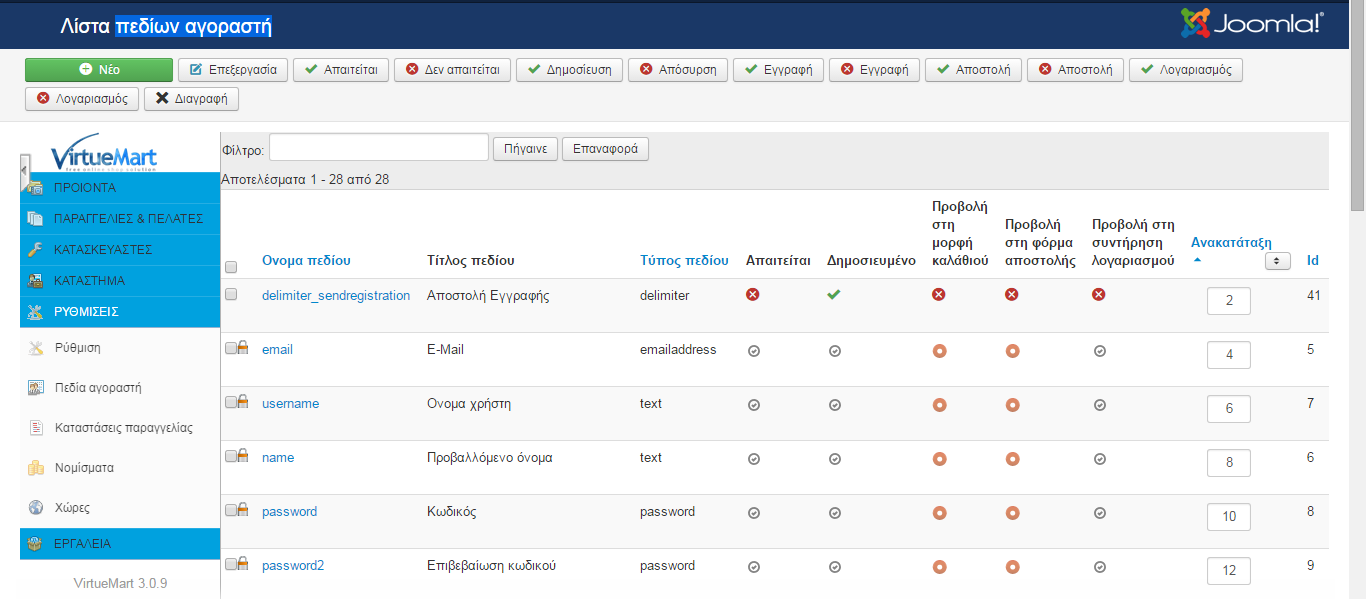Expand the ΠΑΡΑΓΓΕΛΙΕΣ & ΠΕΛΑΤΕΣ section
The image size is (1366, 599).
click(120, 219)
